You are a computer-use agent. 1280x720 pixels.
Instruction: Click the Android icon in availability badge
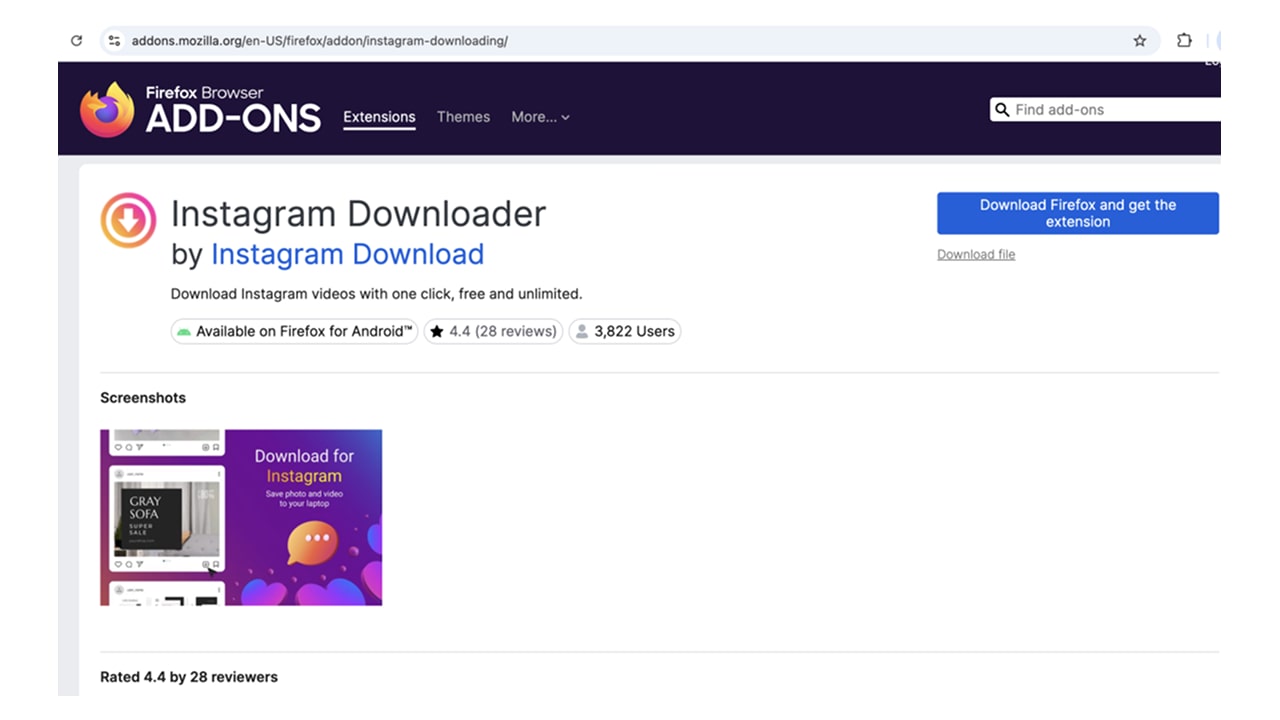(183, 331)
